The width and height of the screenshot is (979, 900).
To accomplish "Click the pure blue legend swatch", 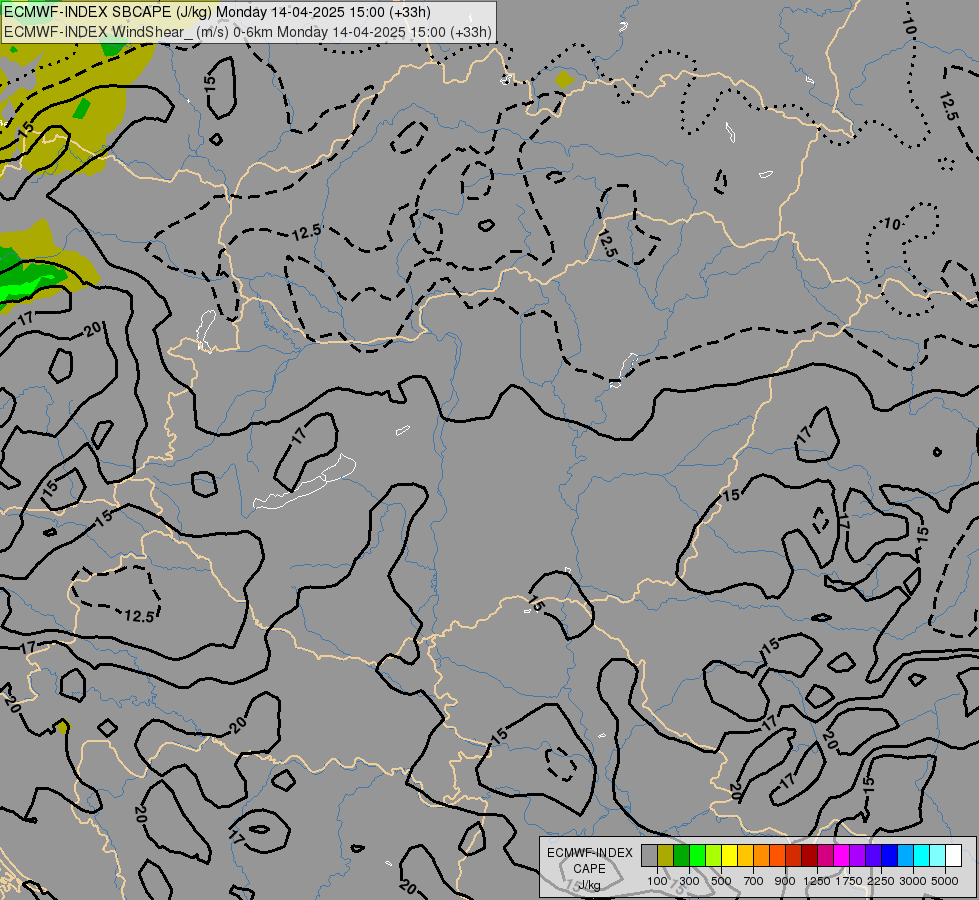I will point(889,856).
